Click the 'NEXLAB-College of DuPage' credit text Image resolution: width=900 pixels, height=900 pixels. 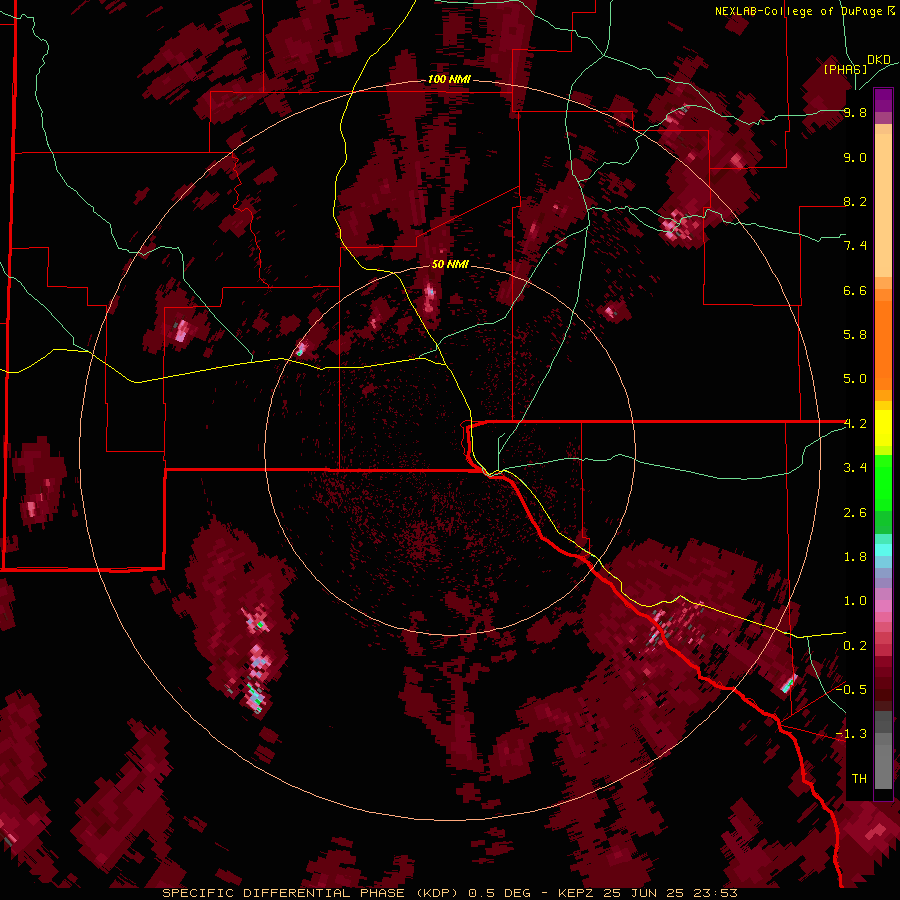[x=799, y=11]
